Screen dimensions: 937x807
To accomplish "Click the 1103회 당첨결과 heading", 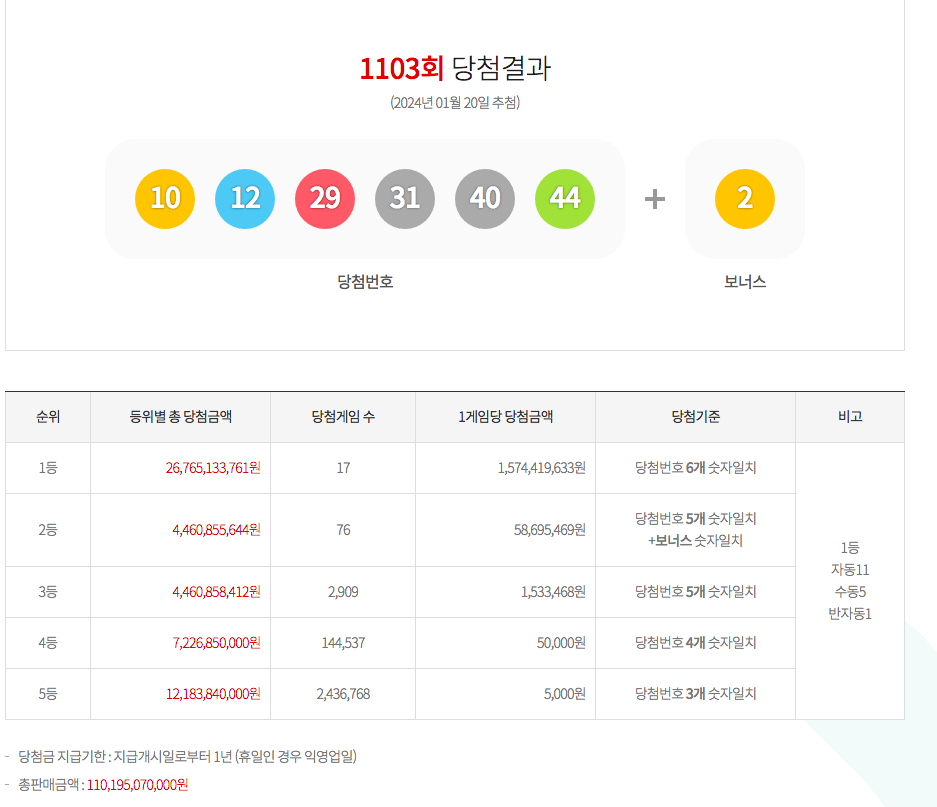I will point(455,68).
